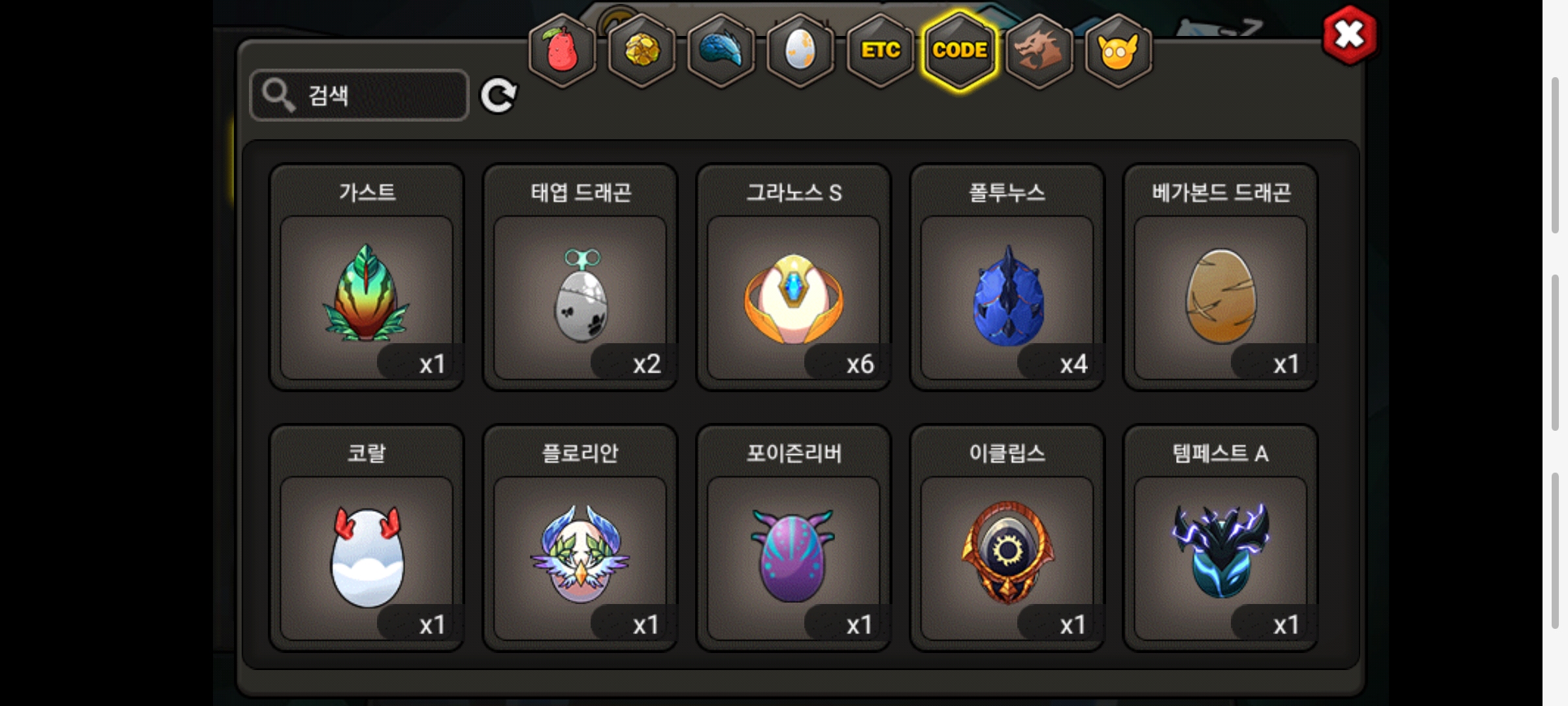Open the yellow cat-eared face tab
Screen dimensions: 1568x706
coord(1119,51)
